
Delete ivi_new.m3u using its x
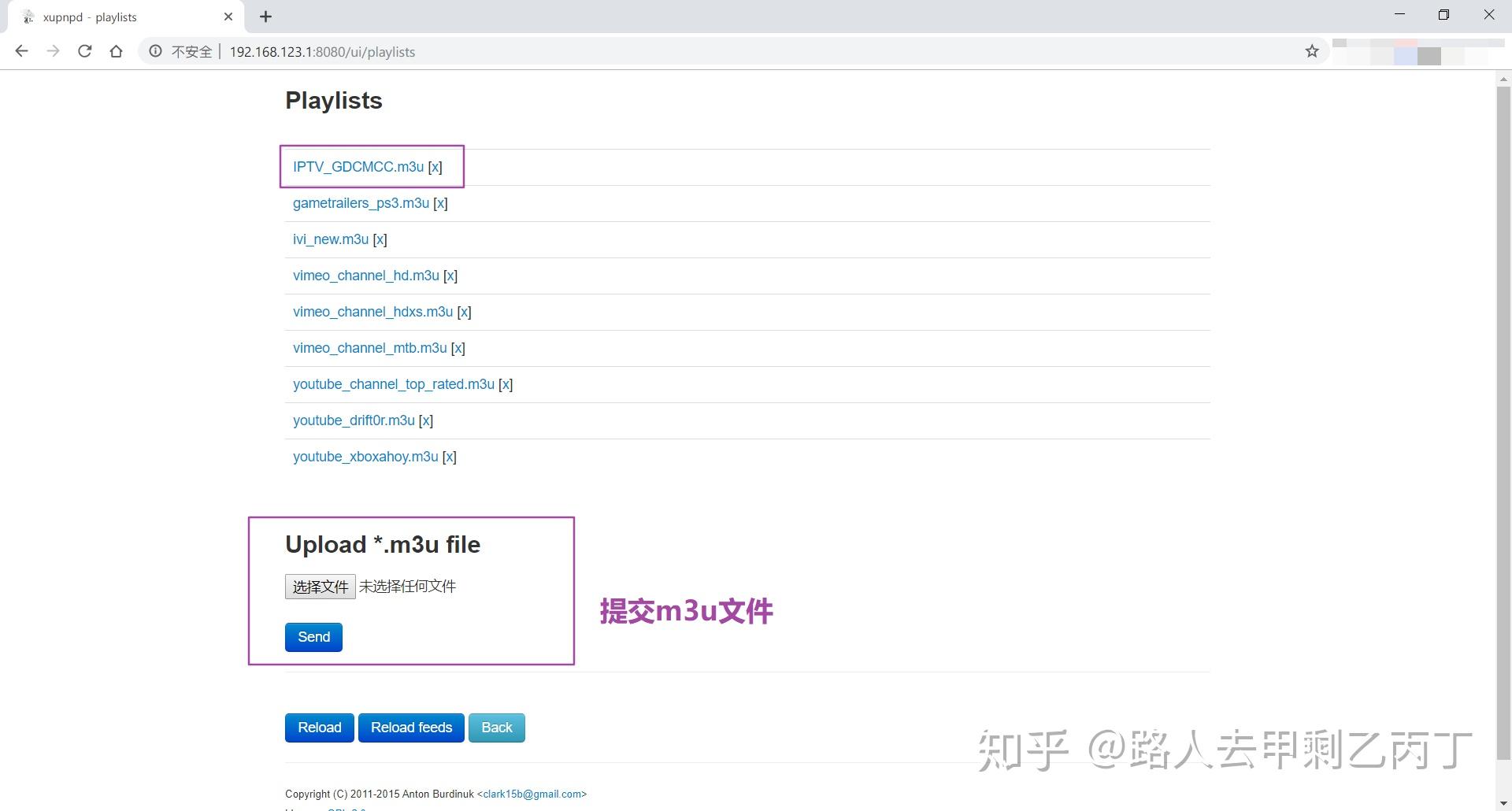click(x=380, y=239)
